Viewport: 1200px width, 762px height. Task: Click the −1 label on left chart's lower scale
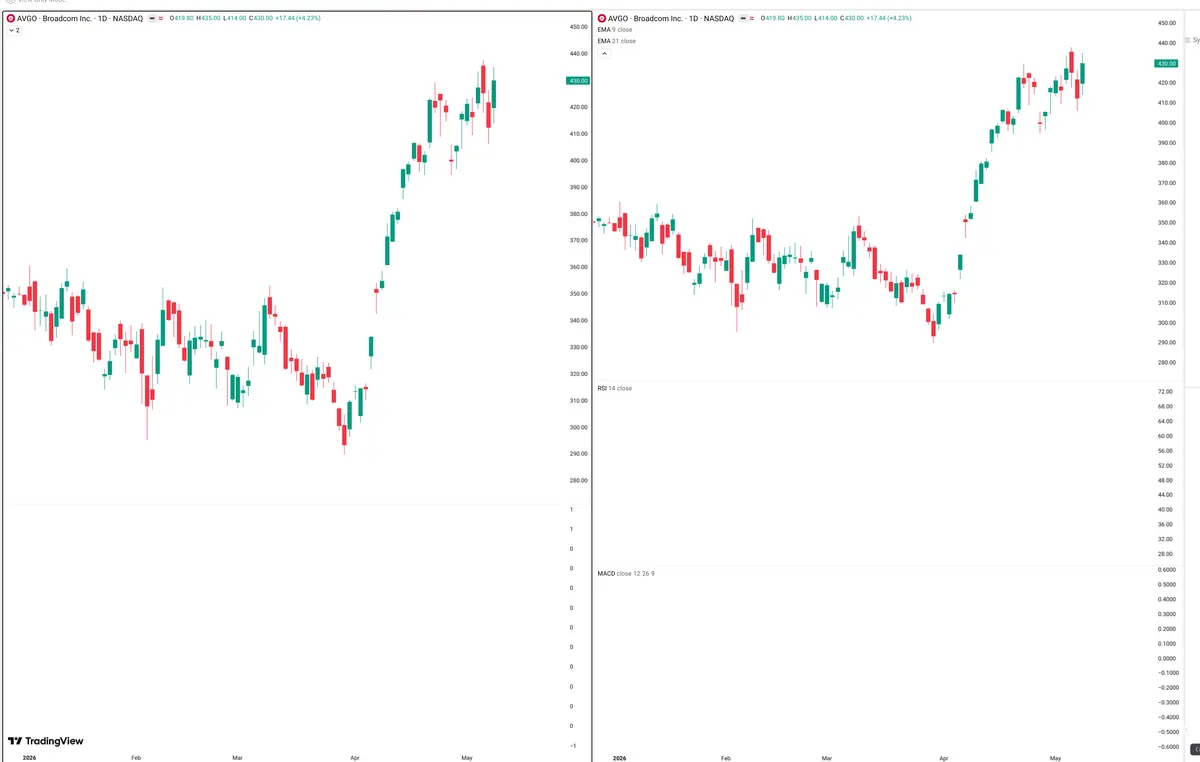[572, 746]
